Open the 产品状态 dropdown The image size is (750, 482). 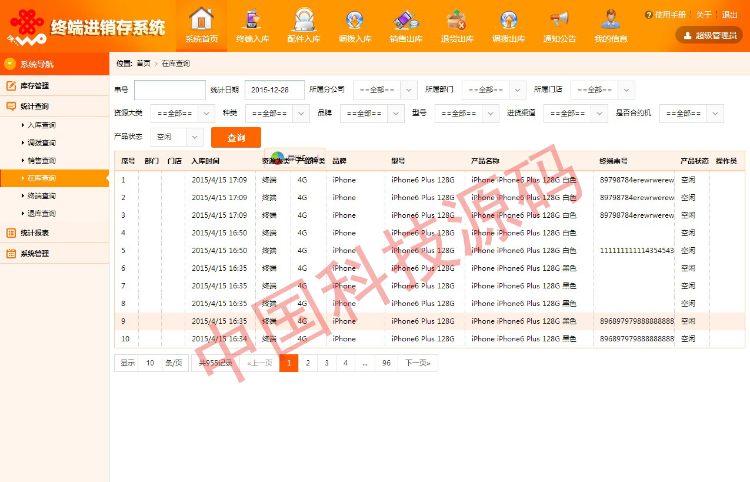(179, 136)
